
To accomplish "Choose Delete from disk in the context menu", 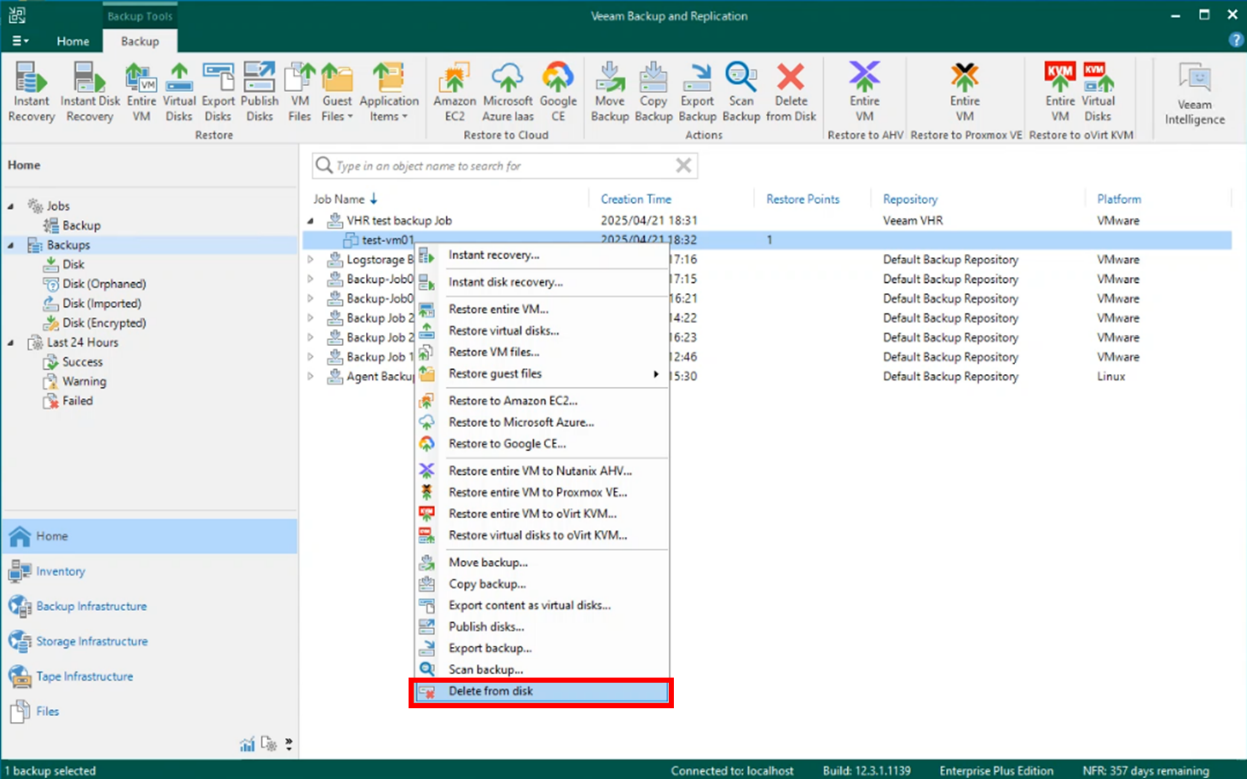I will point(541,691).
